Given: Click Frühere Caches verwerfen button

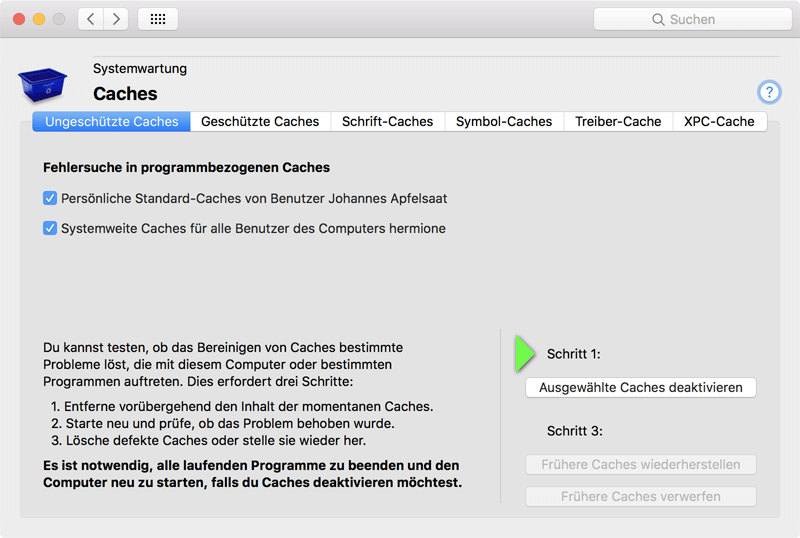Looking at the screenshot, I should 641,496.
